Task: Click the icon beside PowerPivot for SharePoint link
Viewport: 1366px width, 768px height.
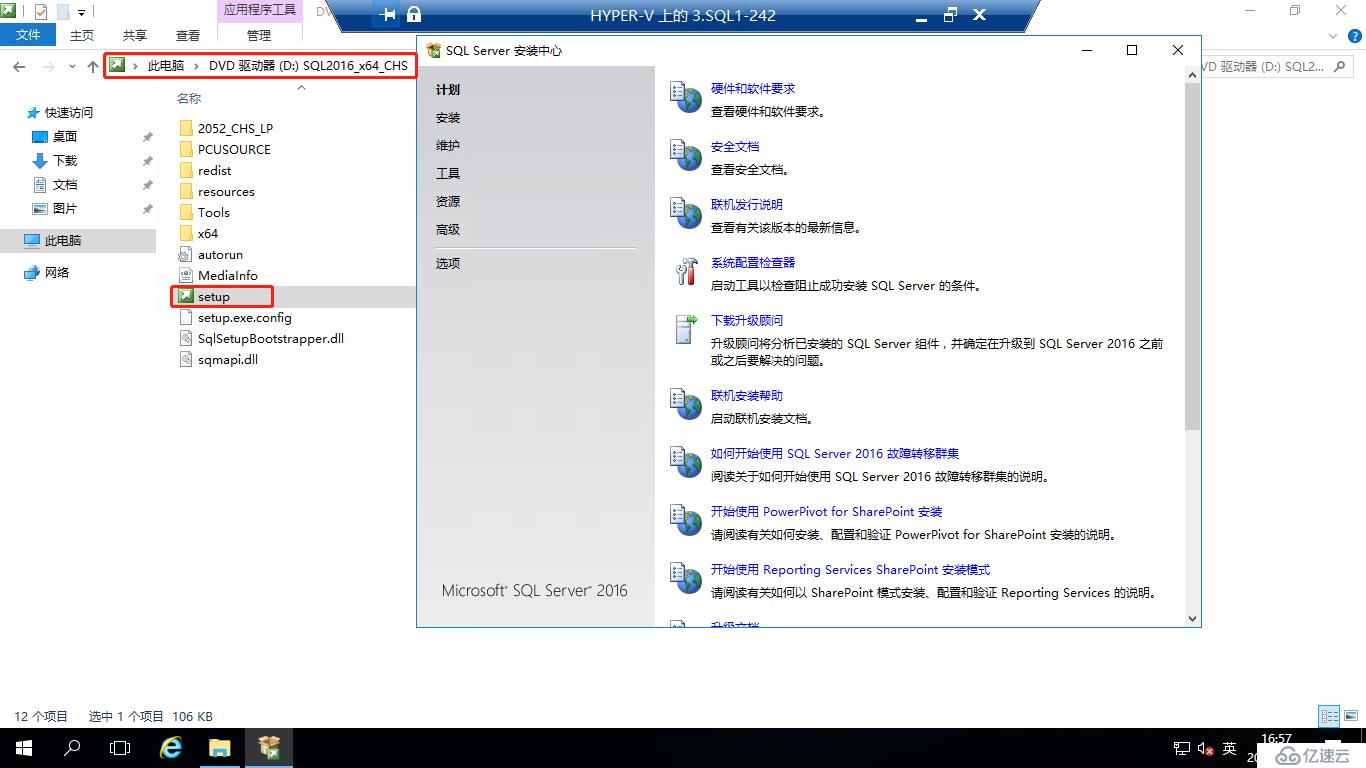Action: point(686,521)
